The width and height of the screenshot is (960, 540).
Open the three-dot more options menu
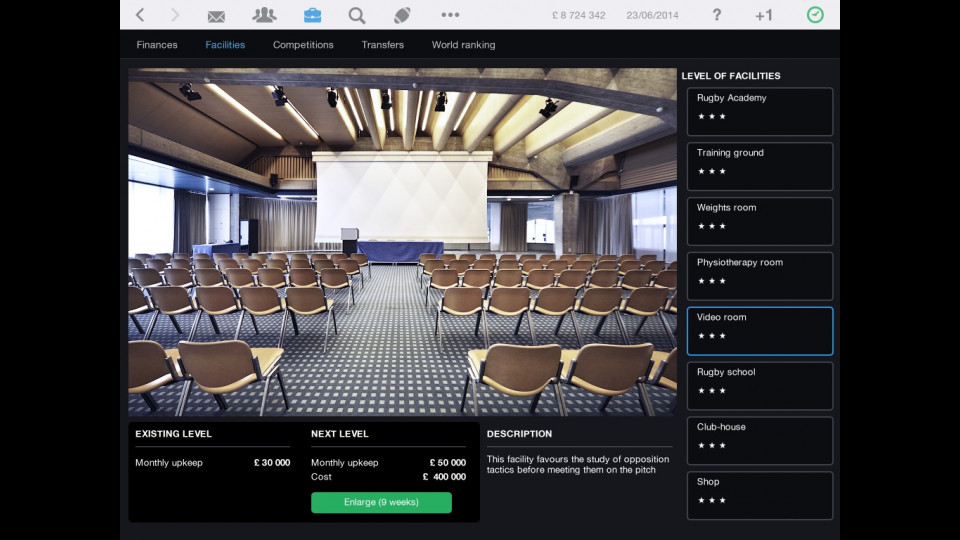pyautogui.click(x=450, y=15)
